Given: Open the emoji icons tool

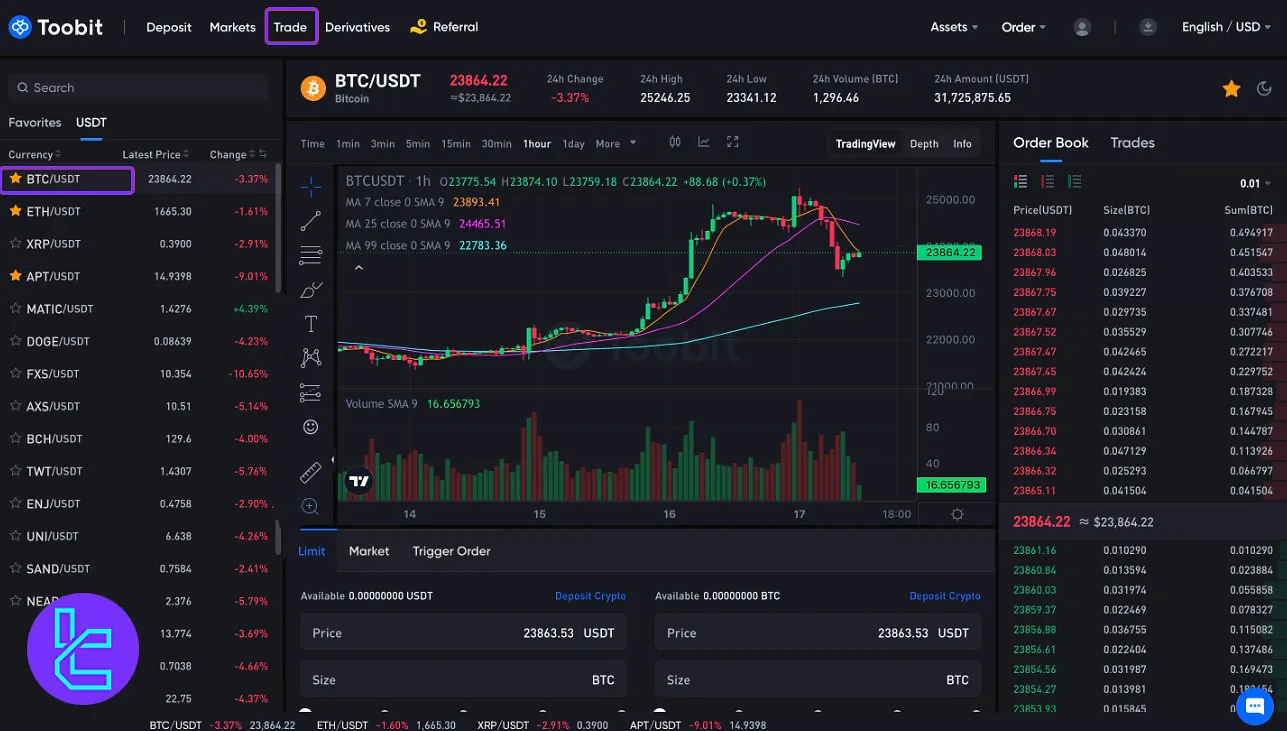Looking at the screenshot, I should click(311, 427).
